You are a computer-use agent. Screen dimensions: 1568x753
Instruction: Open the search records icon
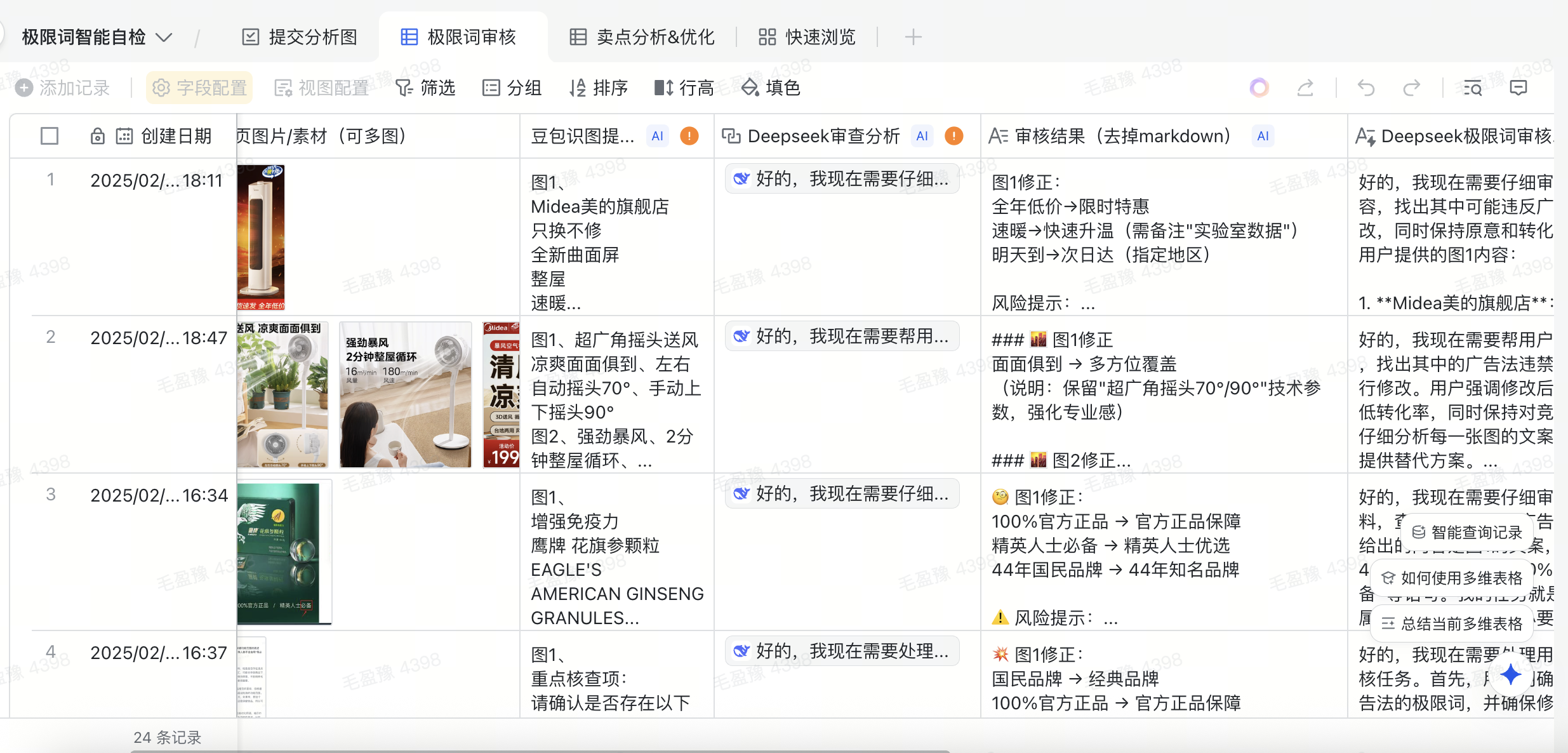click(1472, 88)
